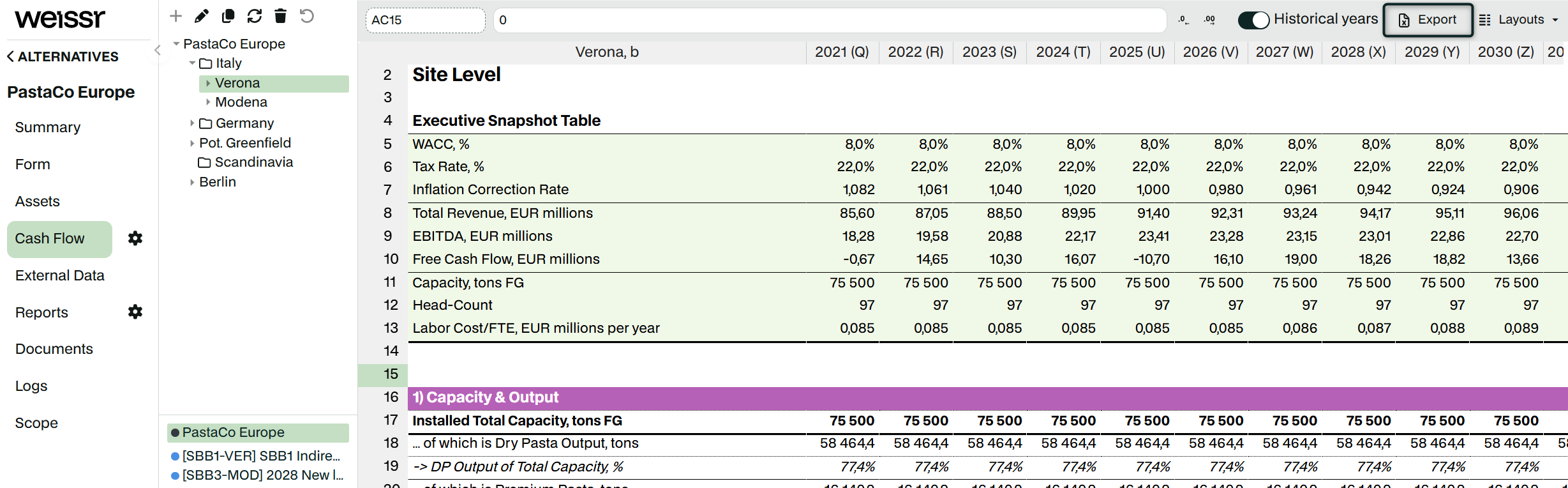
Task: Click the Capacity & Output section row
Action: coord(987,397)
